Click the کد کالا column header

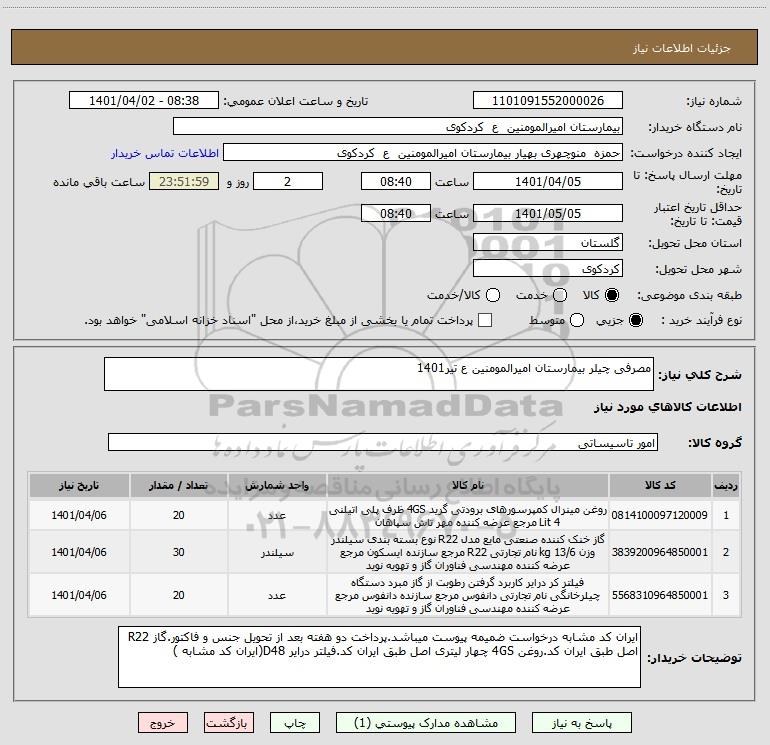point(660,485)
